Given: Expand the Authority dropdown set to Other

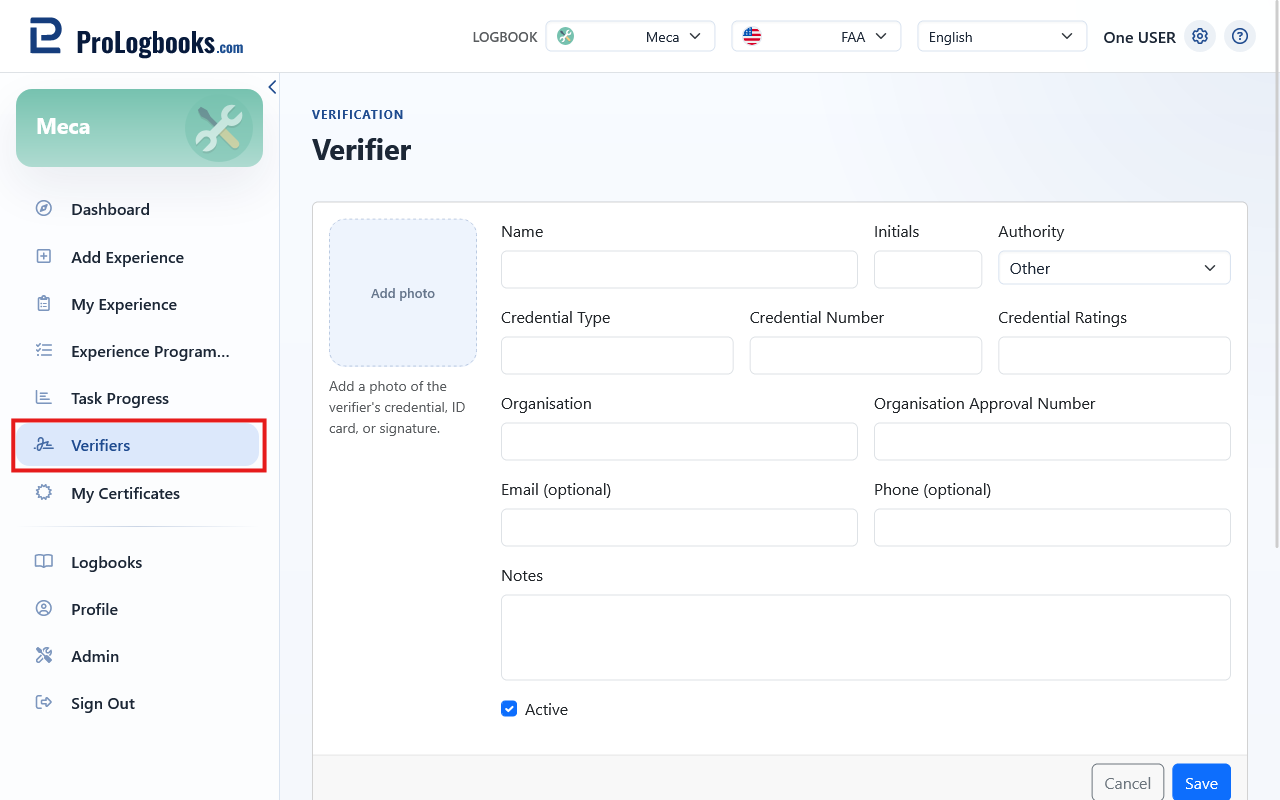Looking at the screenshot, I should (x=1114, y=268).
